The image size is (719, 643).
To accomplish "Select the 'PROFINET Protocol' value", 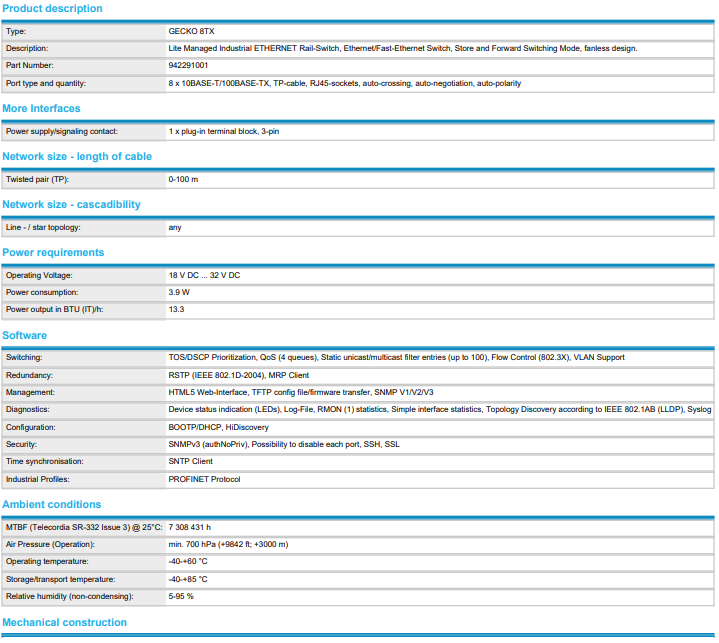I will click(205, 479).
